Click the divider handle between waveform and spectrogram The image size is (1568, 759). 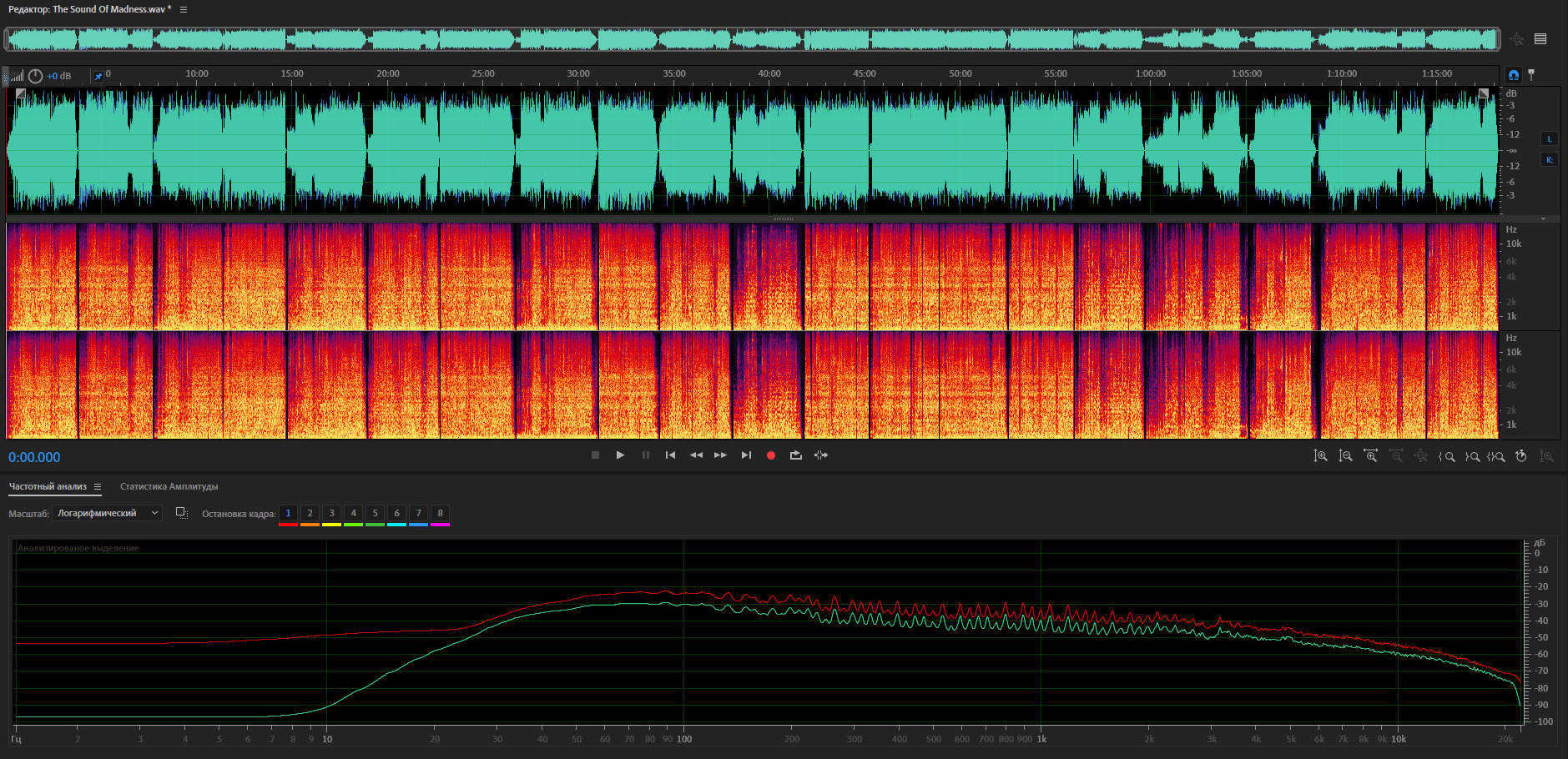click(783, 219)
